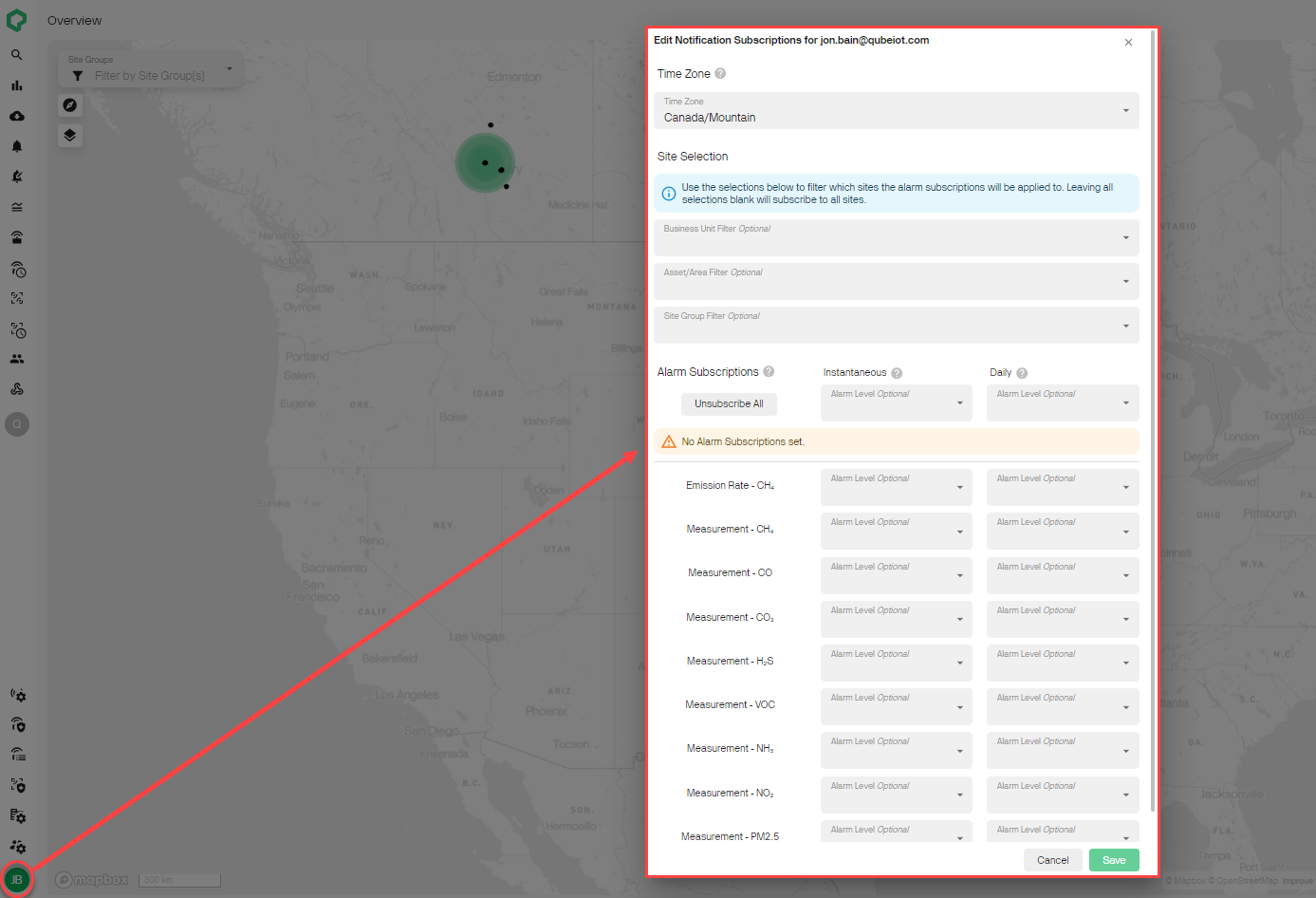Click the search icon in the sidebar
The image size is (1316, 898).
(17, 55)
